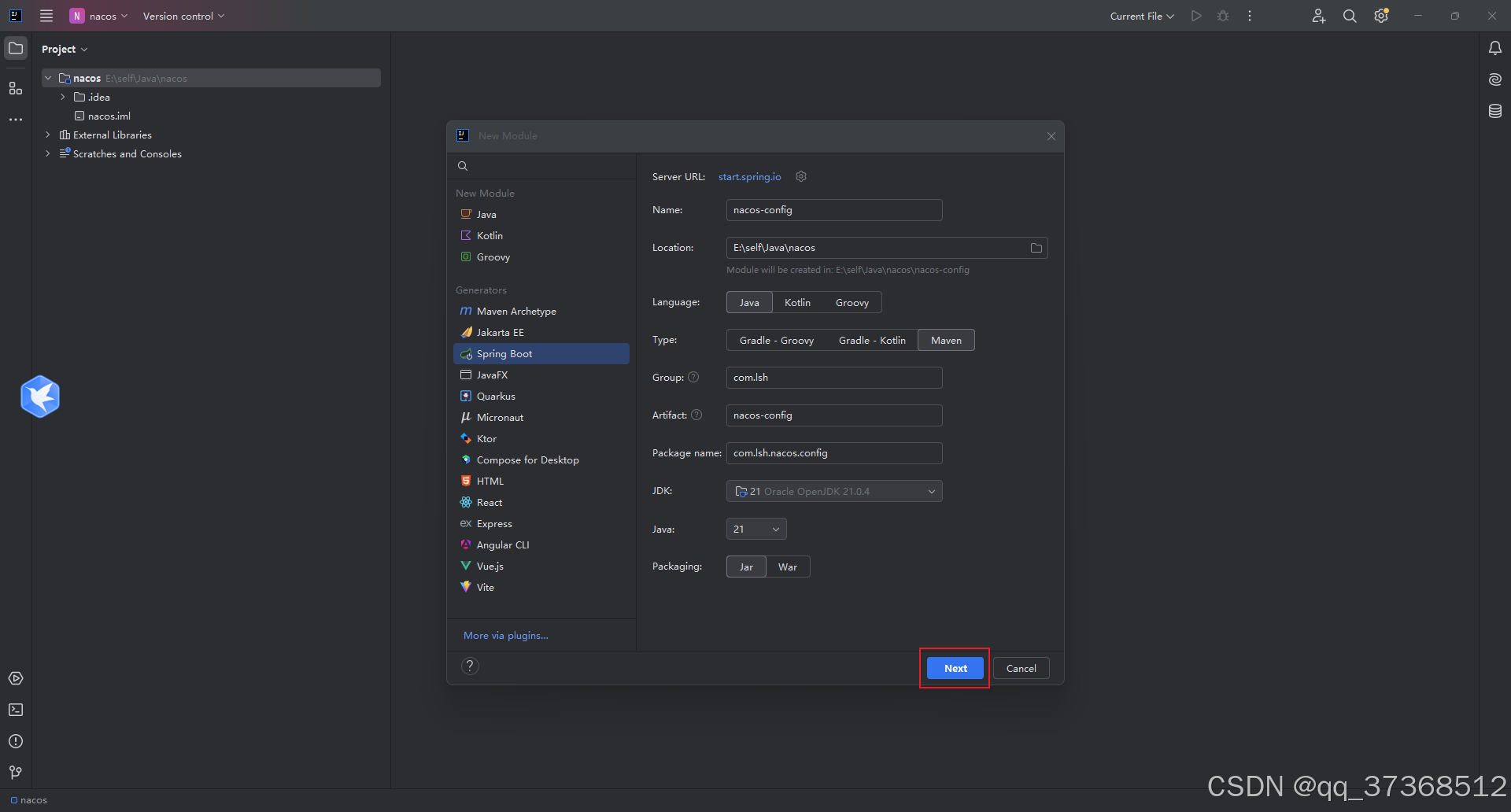Open Project view options dropdown
Image resolution: width=1511 pixels, height=812 pixels.
point(65,49)
